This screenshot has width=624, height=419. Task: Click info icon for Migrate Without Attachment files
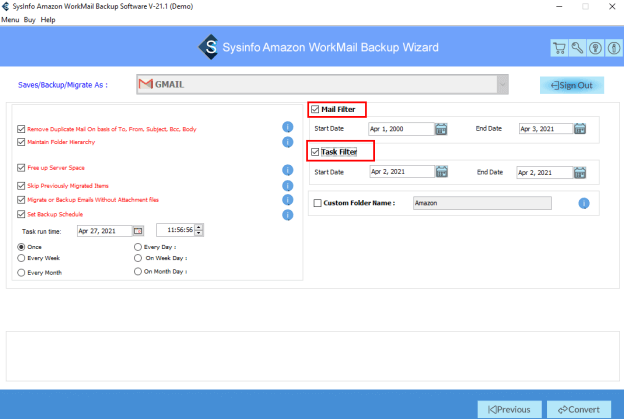[288, 200]
